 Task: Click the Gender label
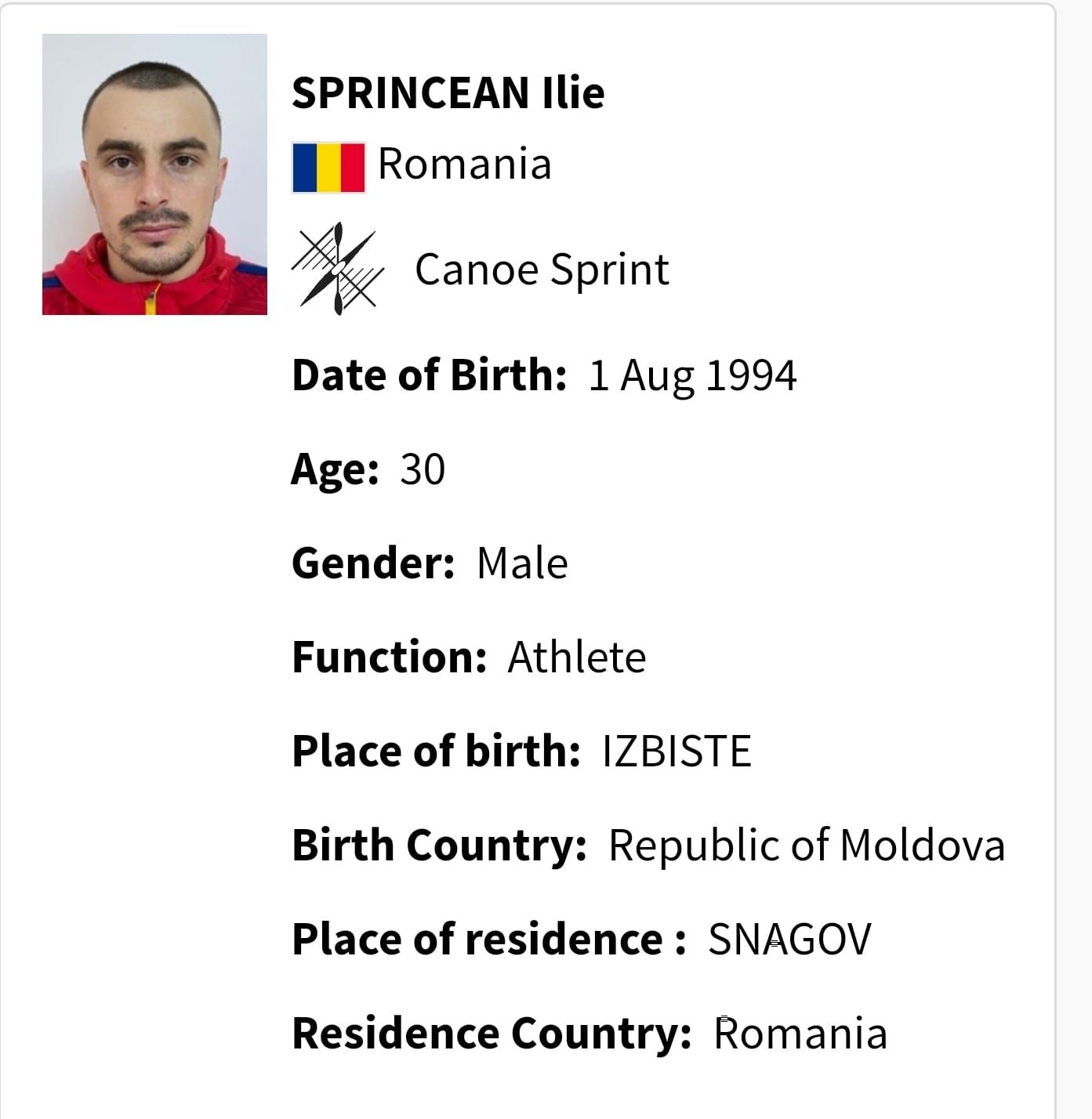(x=373, y=563)
